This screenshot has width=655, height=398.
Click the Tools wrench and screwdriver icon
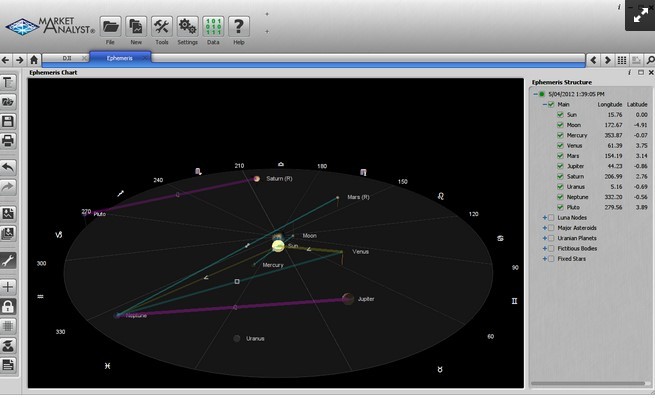point(162,27)
